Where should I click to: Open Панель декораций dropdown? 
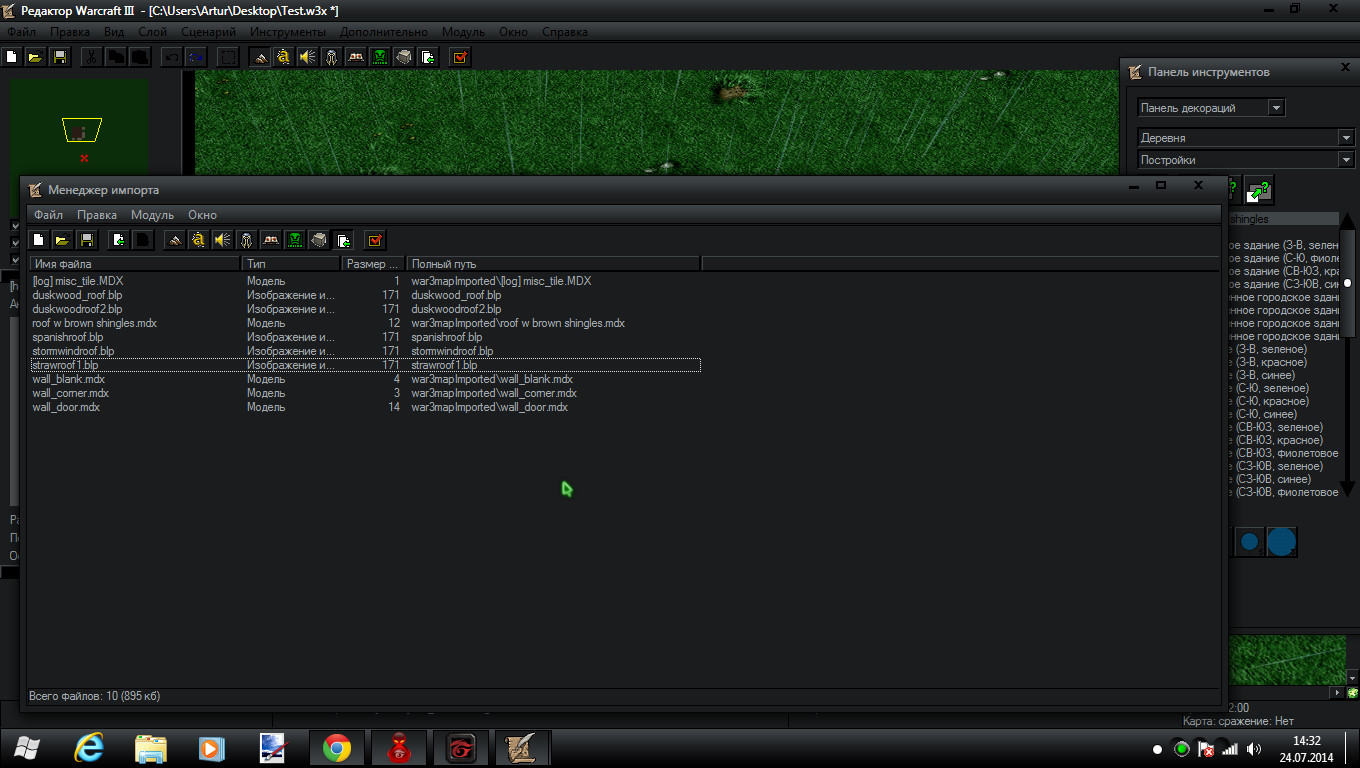pos(1211,107)
